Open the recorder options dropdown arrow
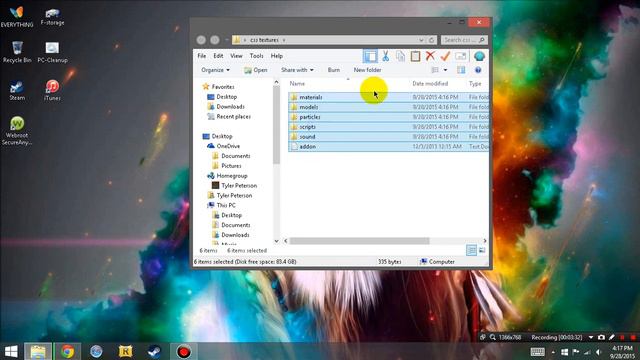Screen dimensions: 640x360 coord(591,338)
